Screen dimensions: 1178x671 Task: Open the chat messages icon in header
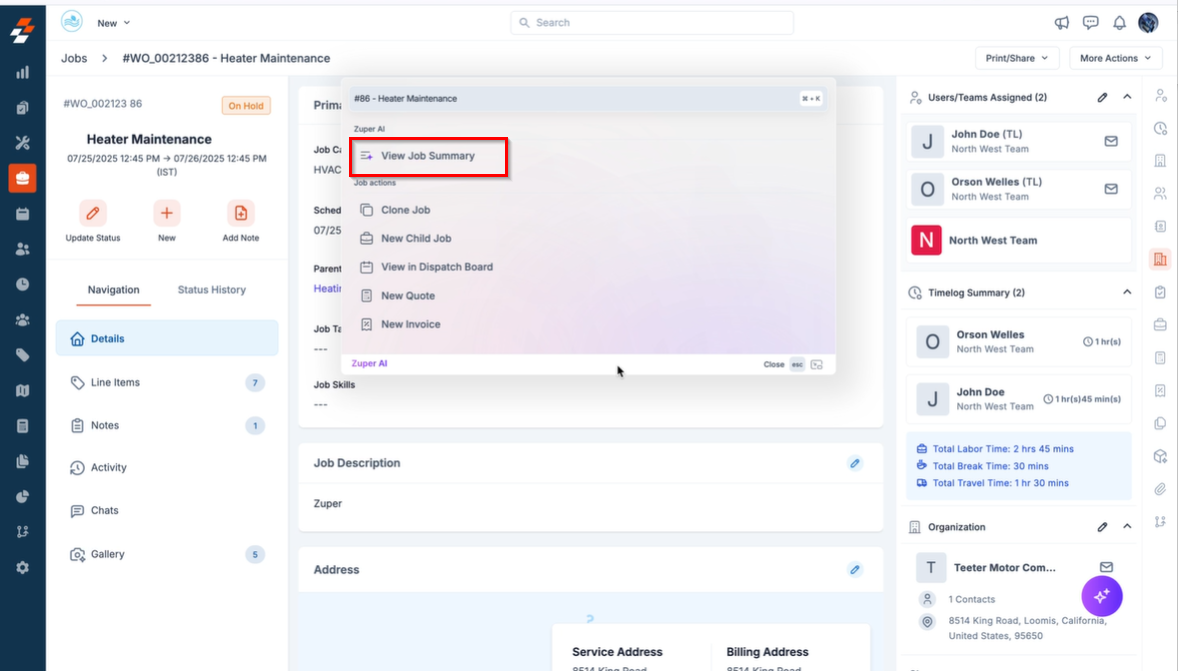tap(1090, 23)
